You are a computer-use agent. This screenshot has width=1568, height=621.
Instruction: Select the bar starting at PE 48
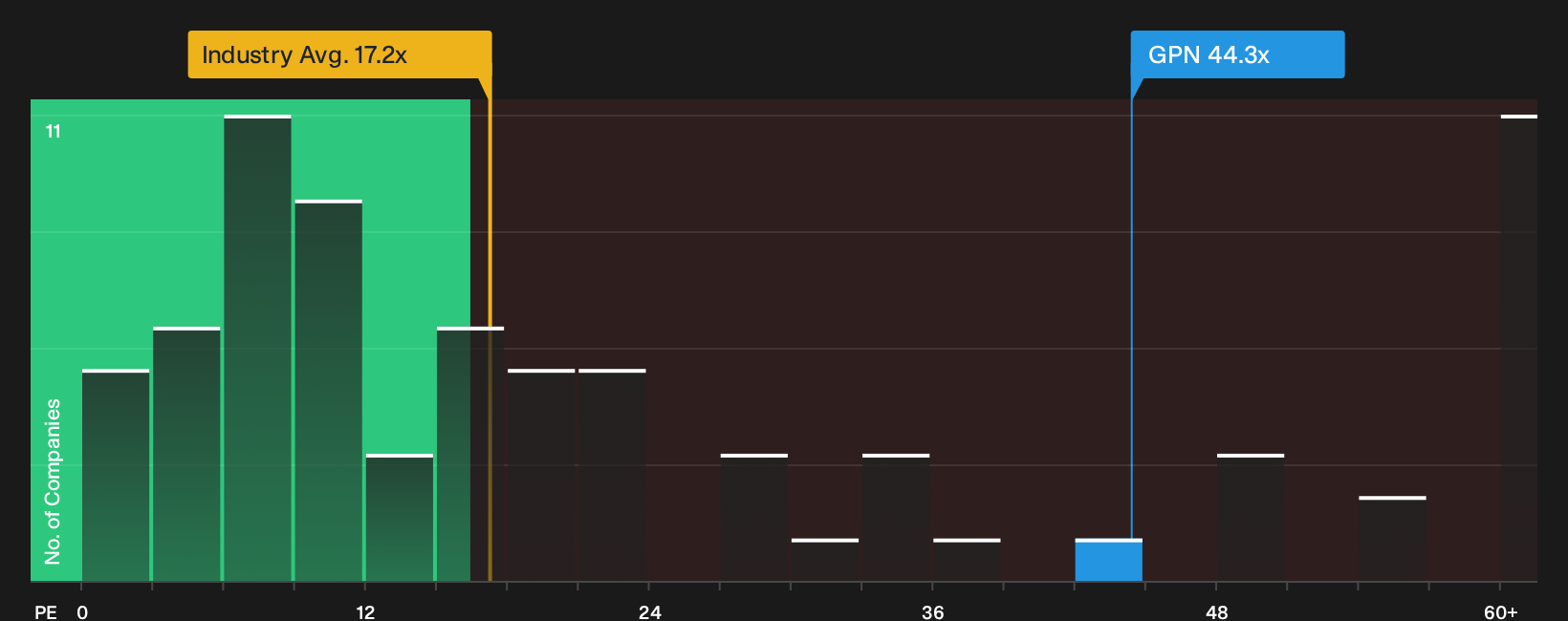1251,518
